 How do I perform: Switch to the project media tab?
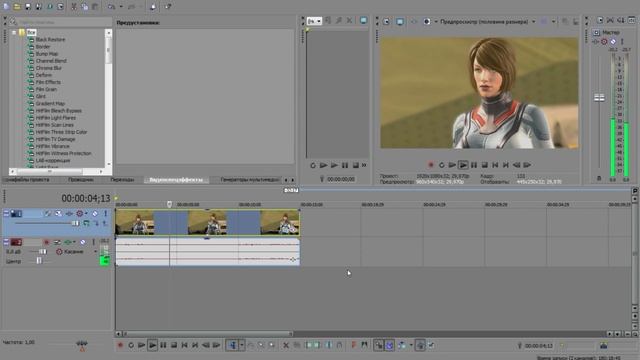[26, 180]
